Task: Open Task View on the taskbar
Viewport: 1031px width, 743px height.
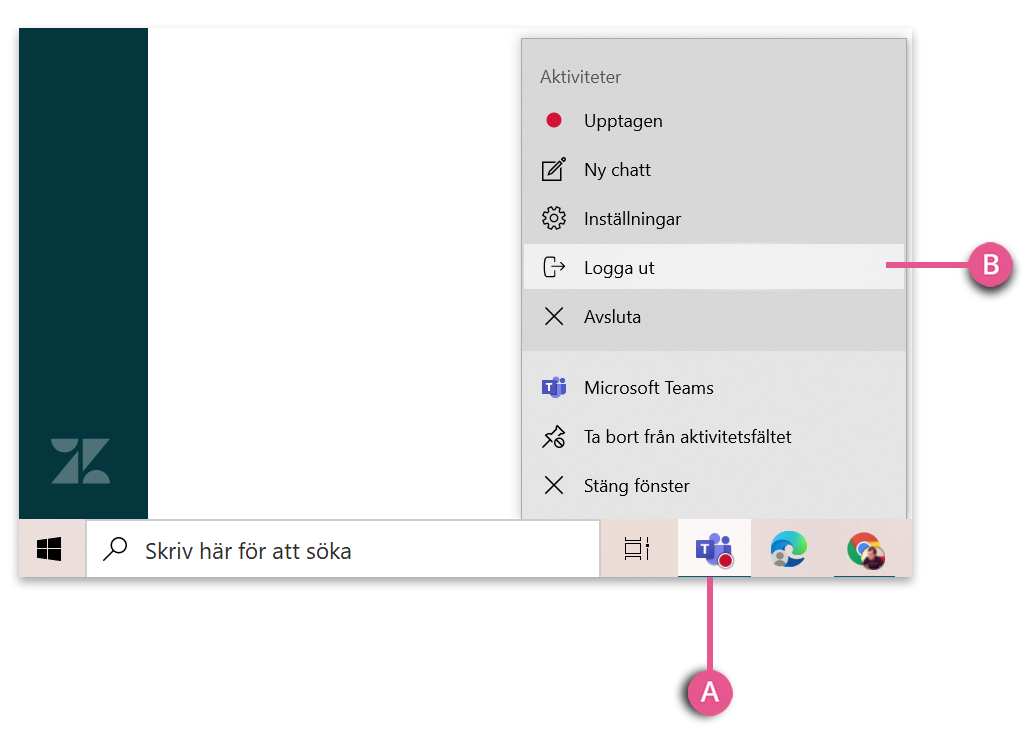Action: click(x=636, y=548)
